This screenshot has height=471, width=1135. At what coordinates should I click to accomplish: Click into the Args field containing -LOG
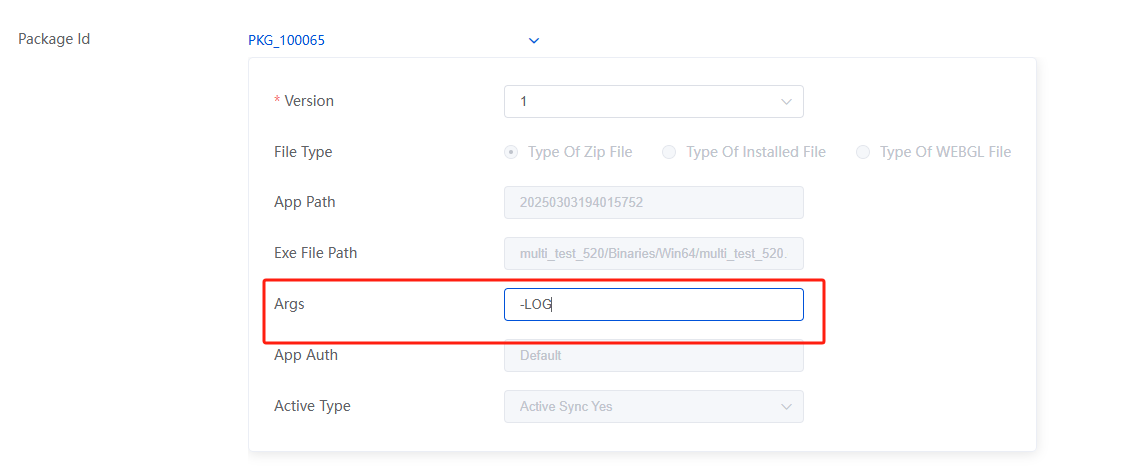[654, 305]
